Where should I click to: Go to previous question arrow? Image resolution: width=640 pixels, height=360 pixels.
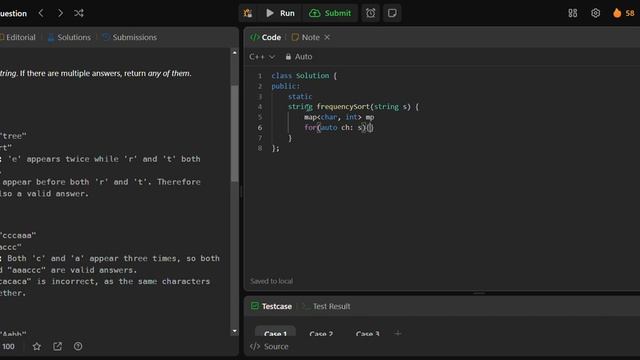(41, 13)
